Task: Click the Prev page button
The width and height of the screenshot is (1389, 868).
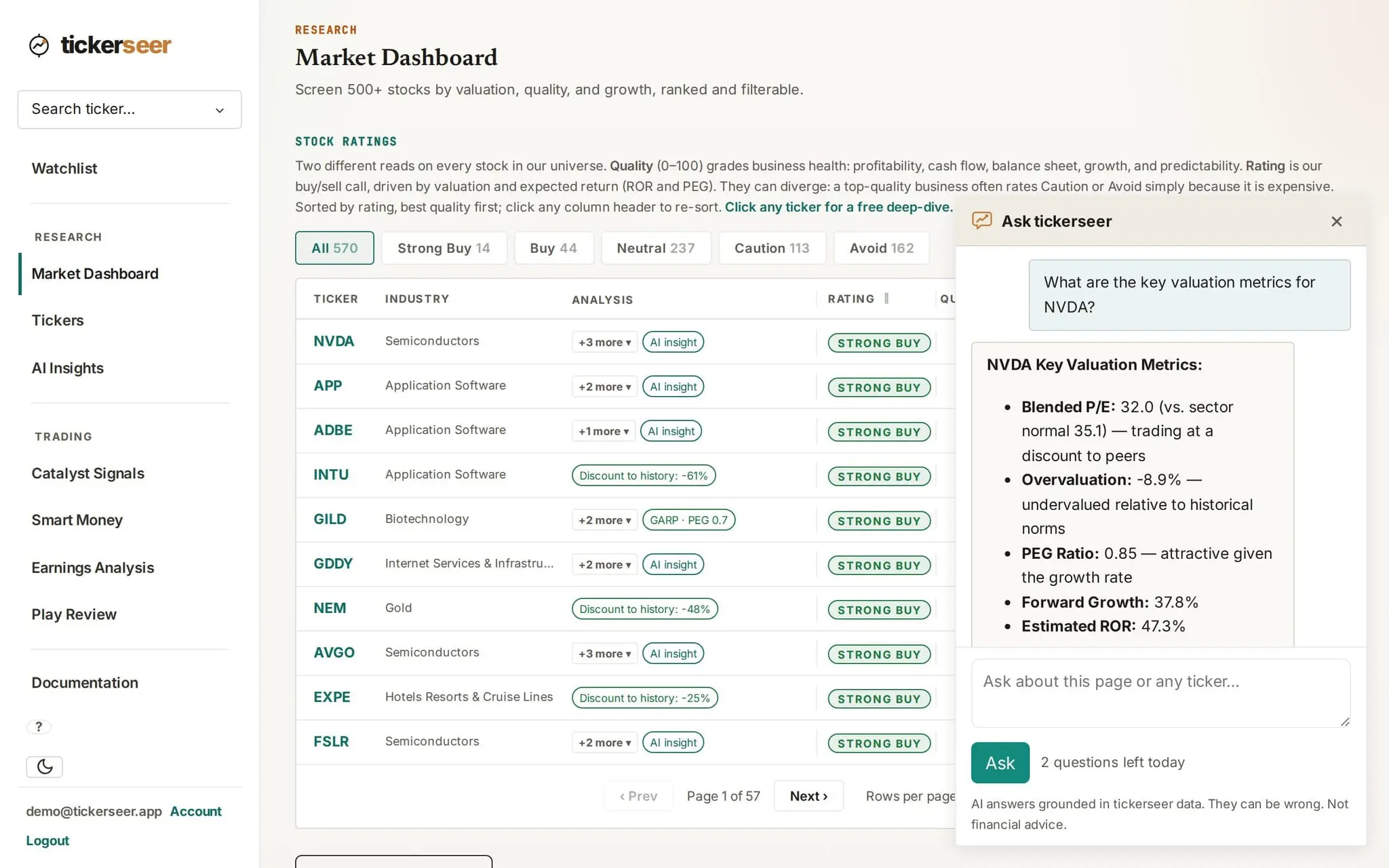Action: [638, 796]
